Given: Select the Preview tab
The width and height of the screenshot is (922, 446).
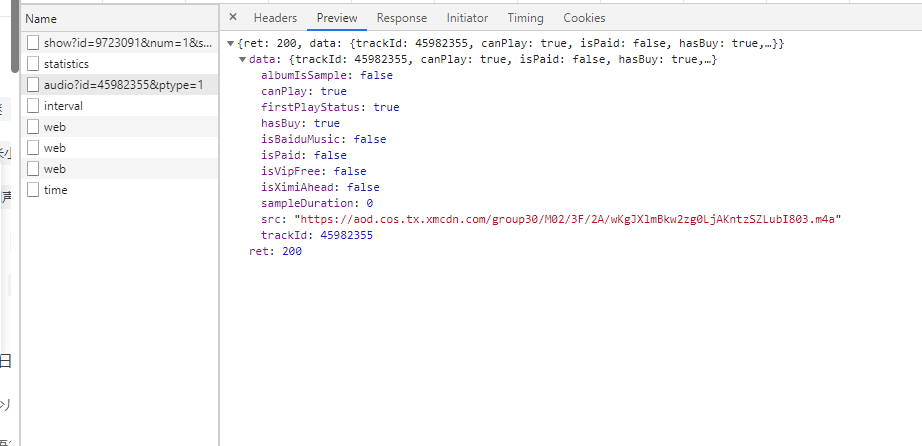Looking at the screenshot, I should (337, 18).
